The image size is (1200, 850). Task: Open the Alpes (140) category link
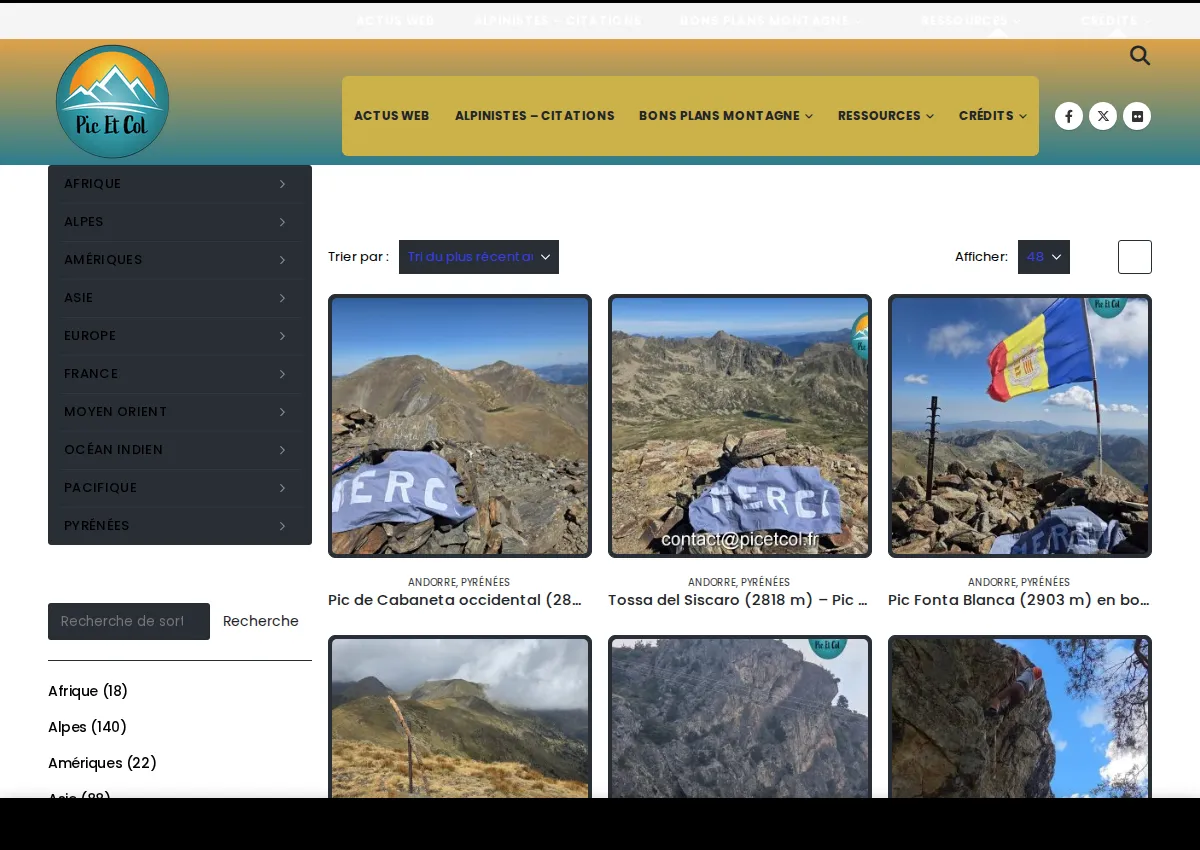pos(87,727)
